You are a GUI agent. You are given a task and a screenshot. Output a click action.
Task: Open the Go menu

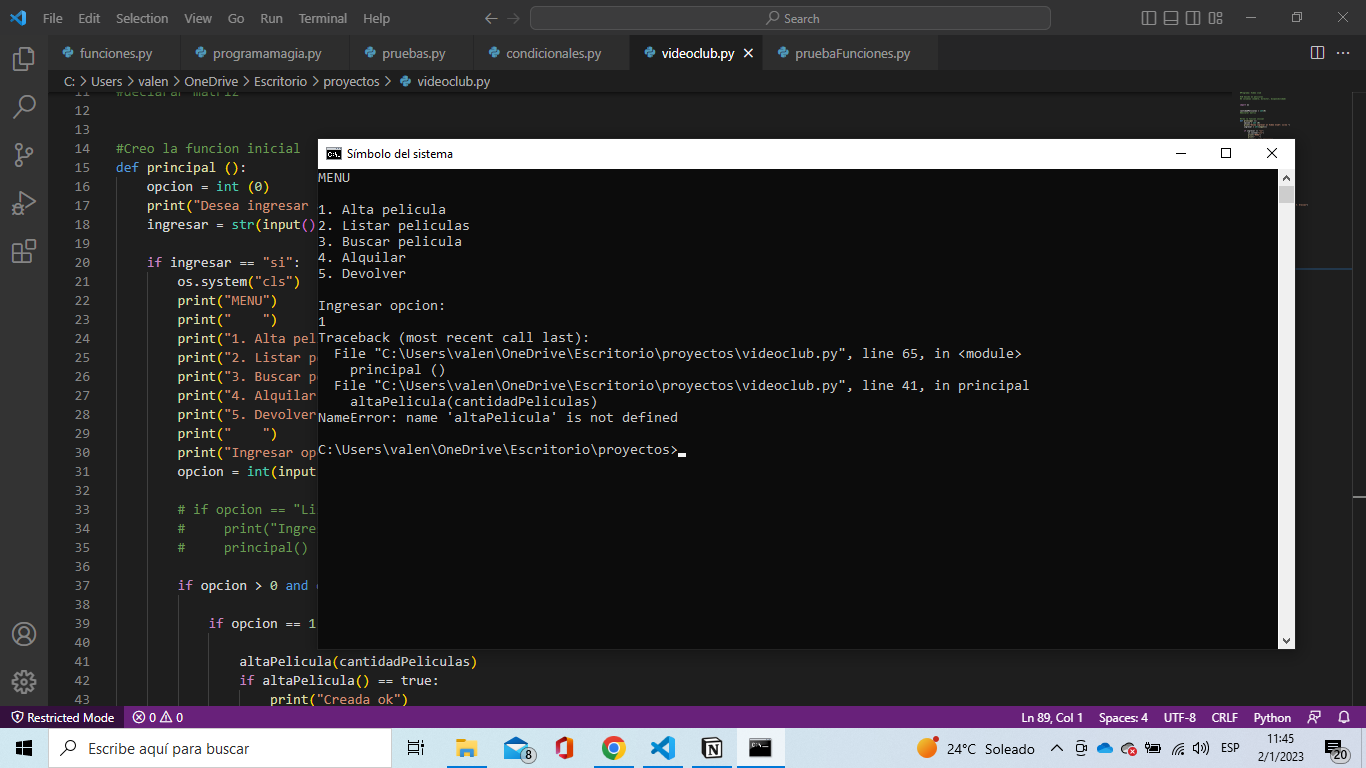(x=236, y=18)
